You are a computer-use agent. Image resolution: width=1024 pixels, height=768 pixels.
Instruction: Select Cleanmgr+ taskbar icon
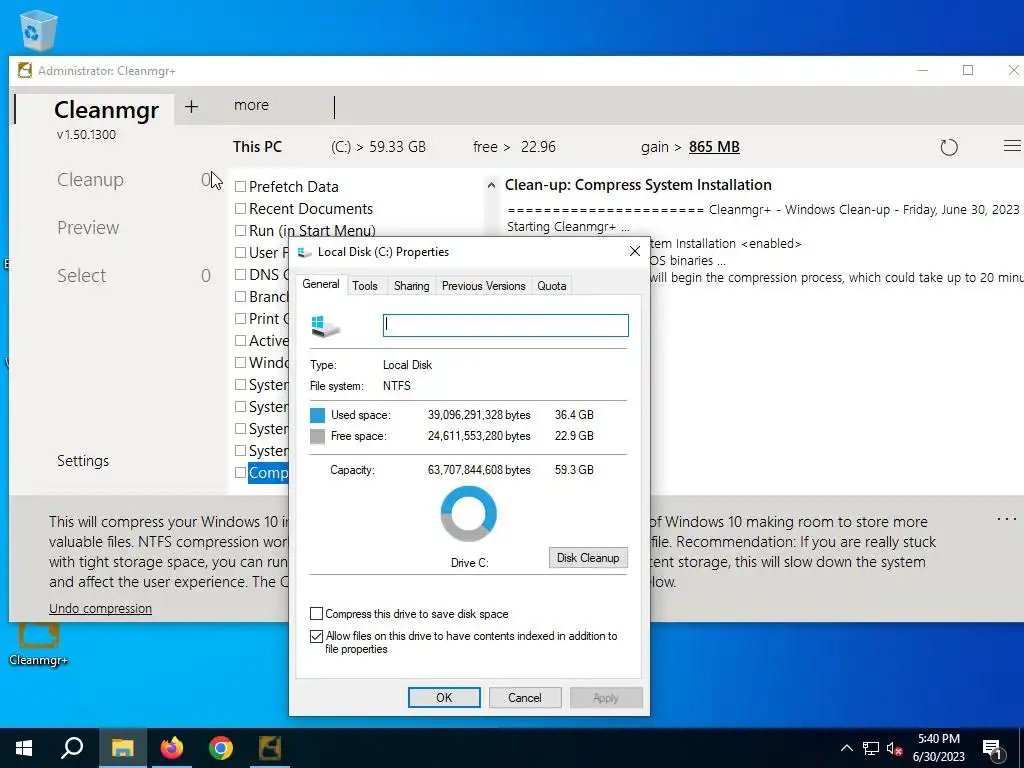click(270, 748)
